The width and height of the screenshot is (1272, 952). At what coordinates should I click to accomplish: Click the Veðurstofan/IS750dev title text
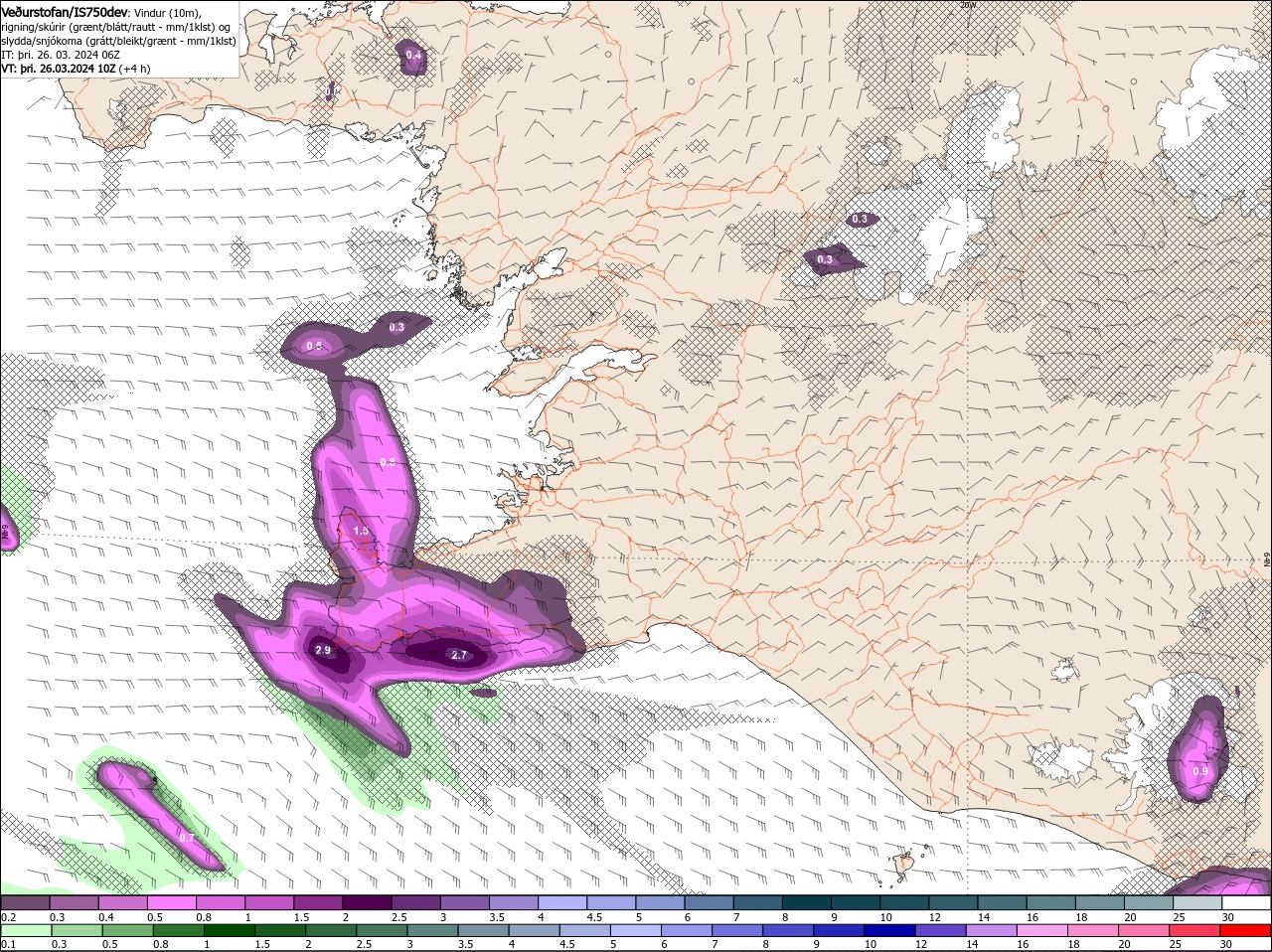click(x=65, y=11)
